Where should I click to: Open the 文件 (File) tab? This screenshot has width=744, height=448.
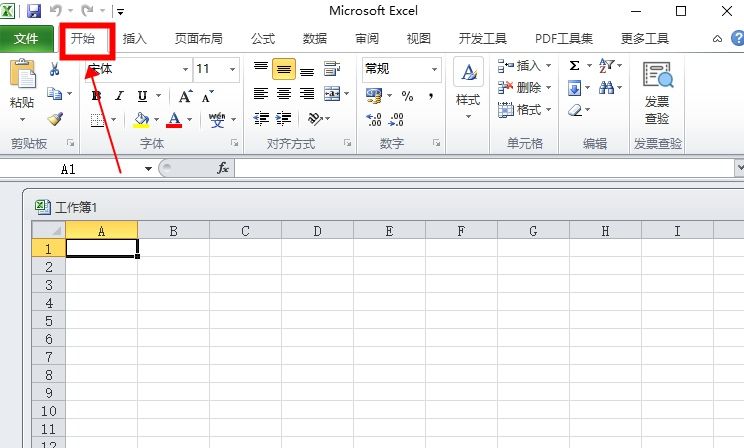click(27, 38)
